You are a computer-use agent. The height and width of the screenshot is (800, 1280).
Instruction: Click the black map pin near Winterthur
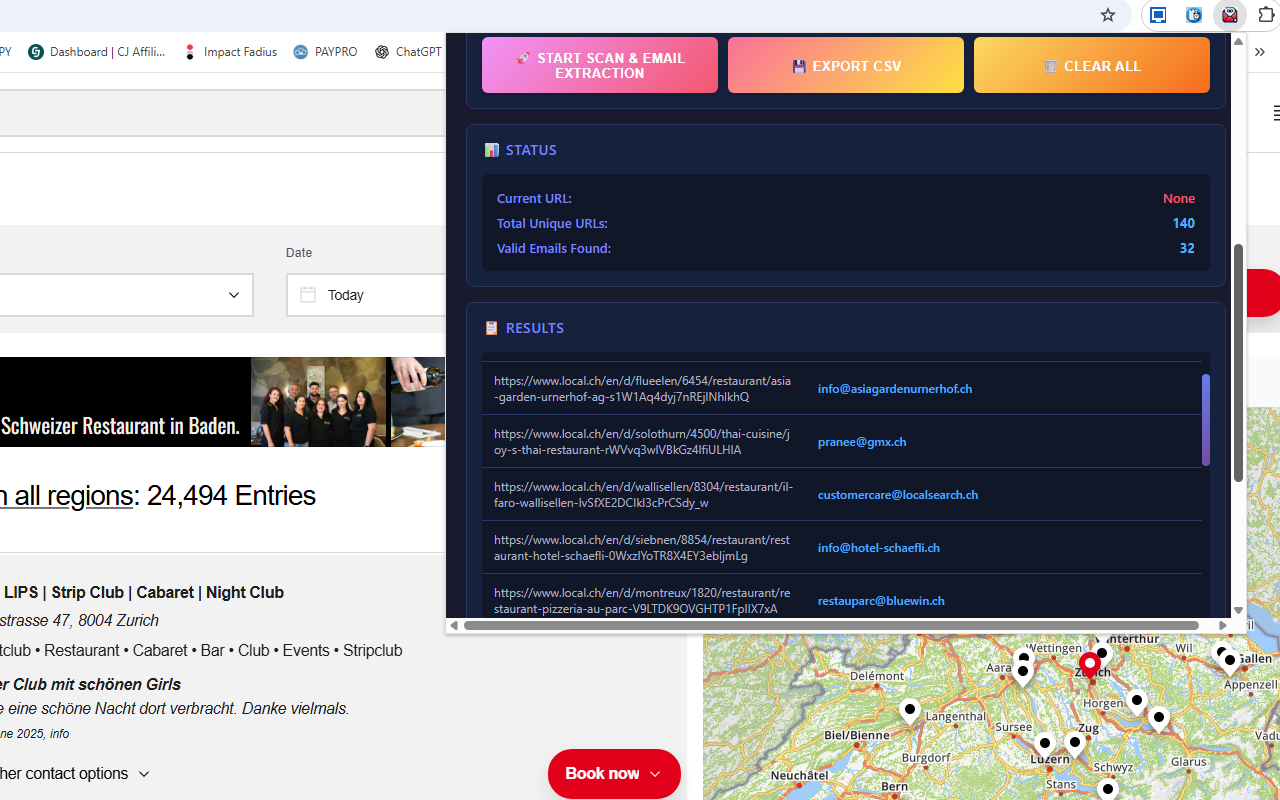[1102, 654]
